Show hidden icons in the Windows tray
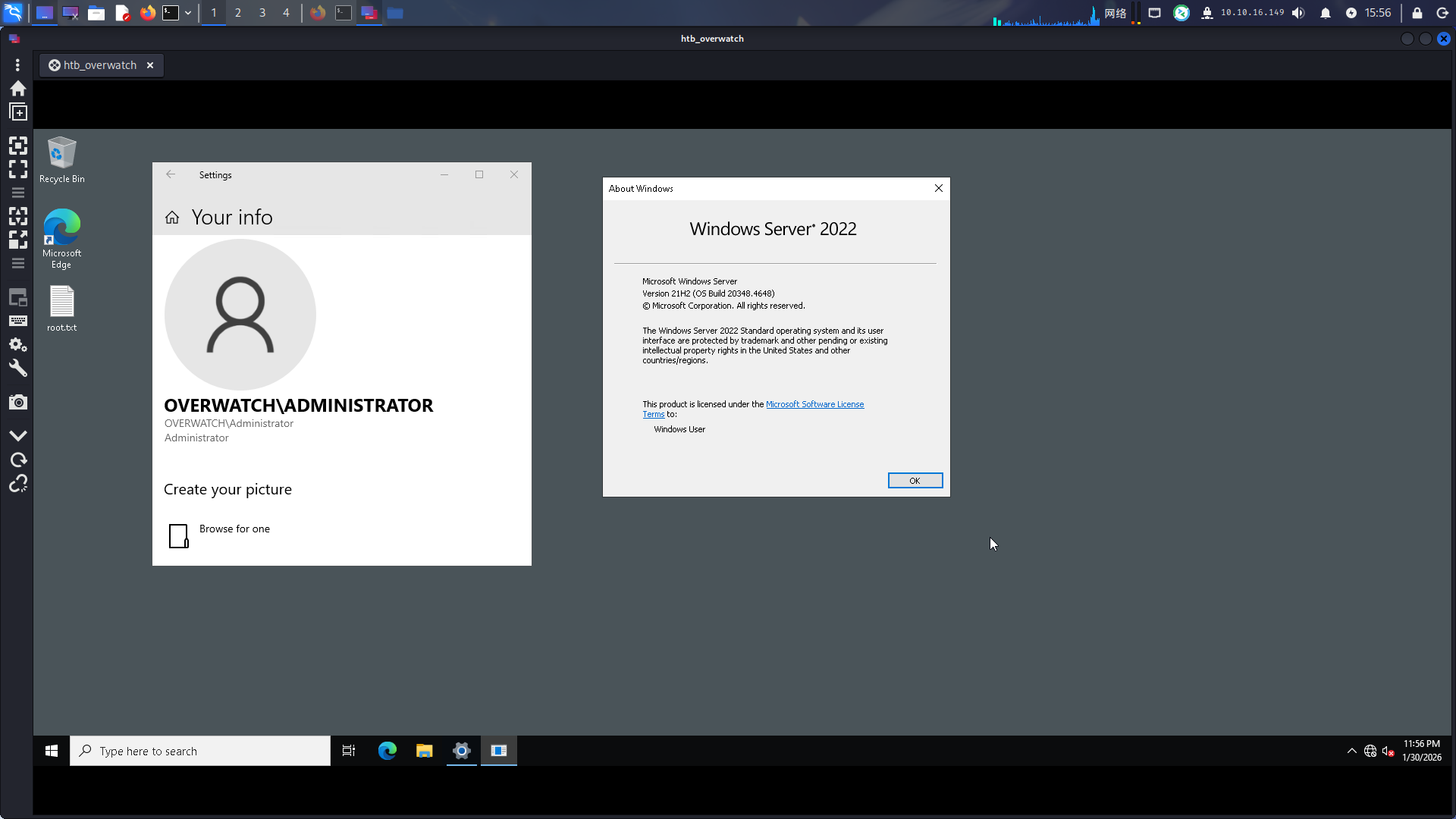The image size is (1456, 819). (1351, 751)
